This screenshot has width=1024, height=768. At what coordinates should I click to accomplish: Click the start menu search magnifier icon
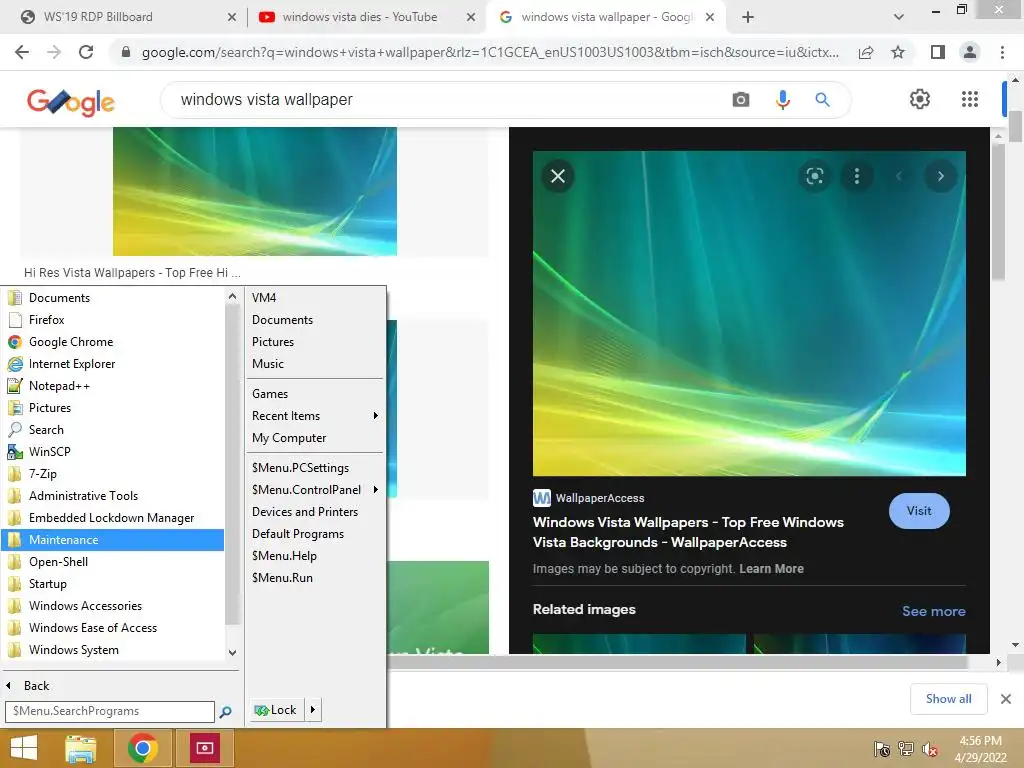click(225, 712)
